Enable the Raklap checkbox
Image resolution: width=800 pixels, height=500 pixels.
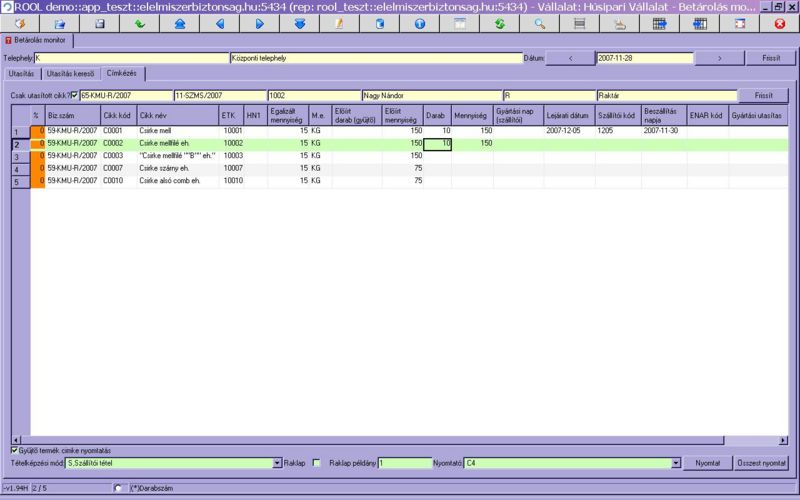point(317,464)
